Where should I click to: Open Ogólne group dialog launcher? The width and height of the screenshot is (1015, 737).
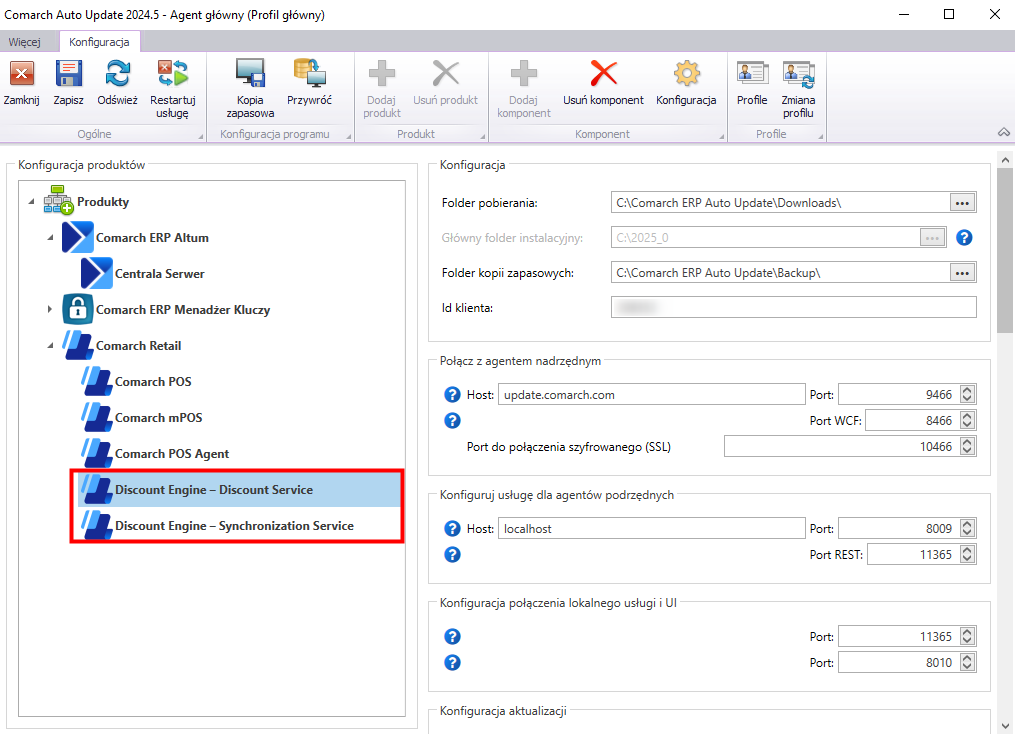(x=201, y=137)
